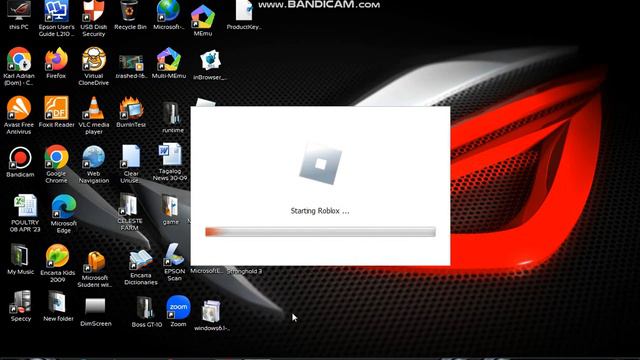
Task: Click the Roblox logo in launcher
Action: [x=320, y=164]
